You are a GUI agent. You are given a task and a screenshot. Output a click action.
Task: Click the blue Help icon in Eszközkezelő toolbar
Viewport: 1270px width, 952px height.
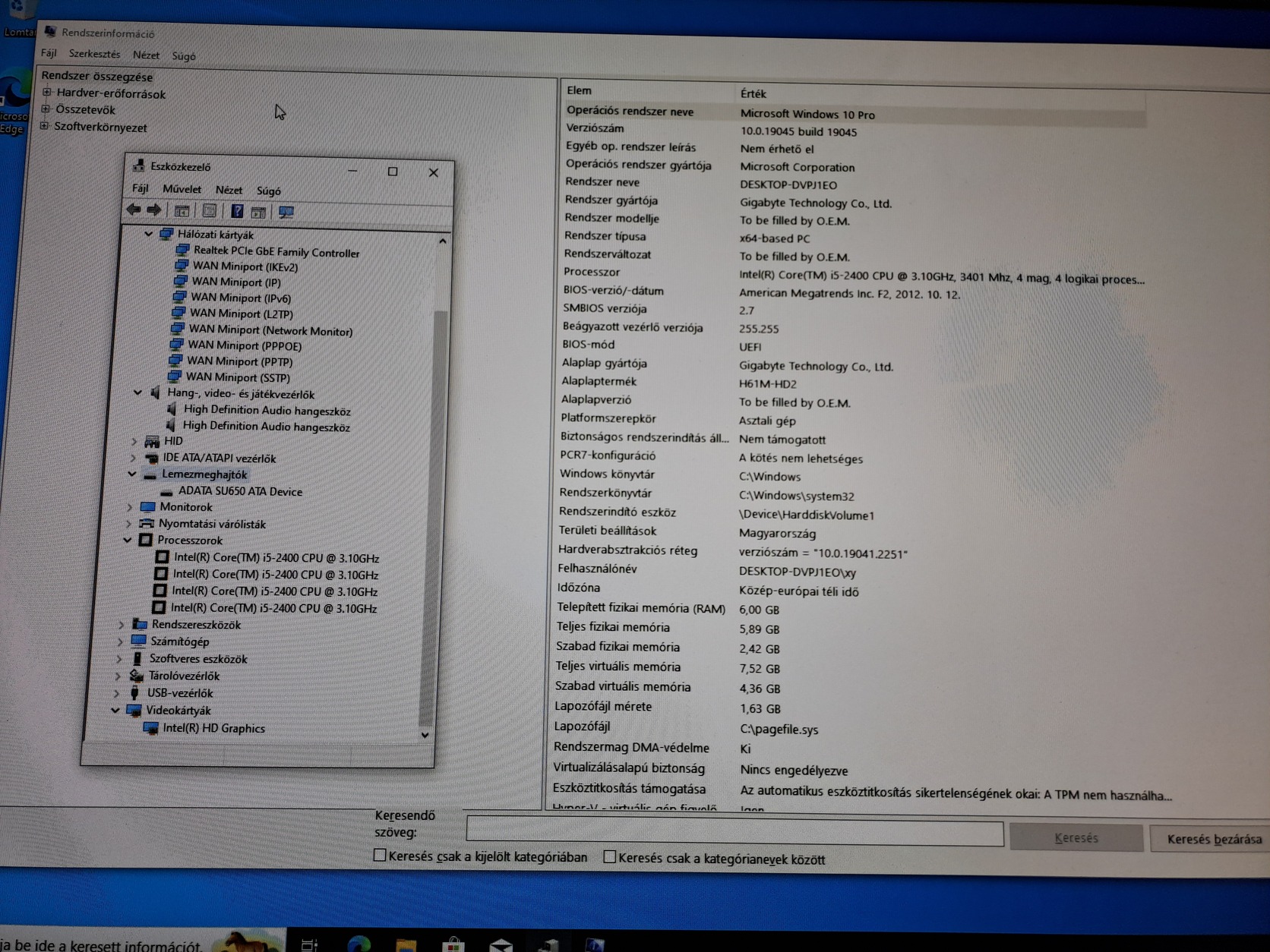tap(237, 212)
